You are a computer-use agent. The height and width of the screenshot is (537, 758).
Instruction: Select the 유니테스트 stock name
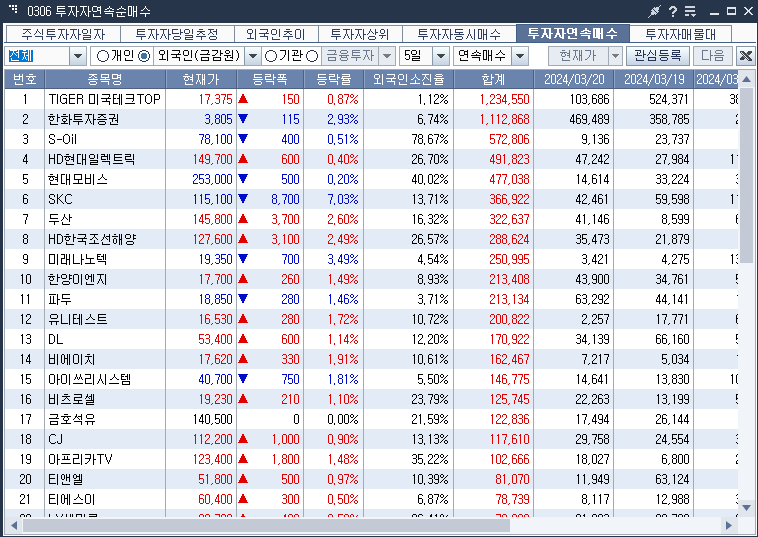77,319
